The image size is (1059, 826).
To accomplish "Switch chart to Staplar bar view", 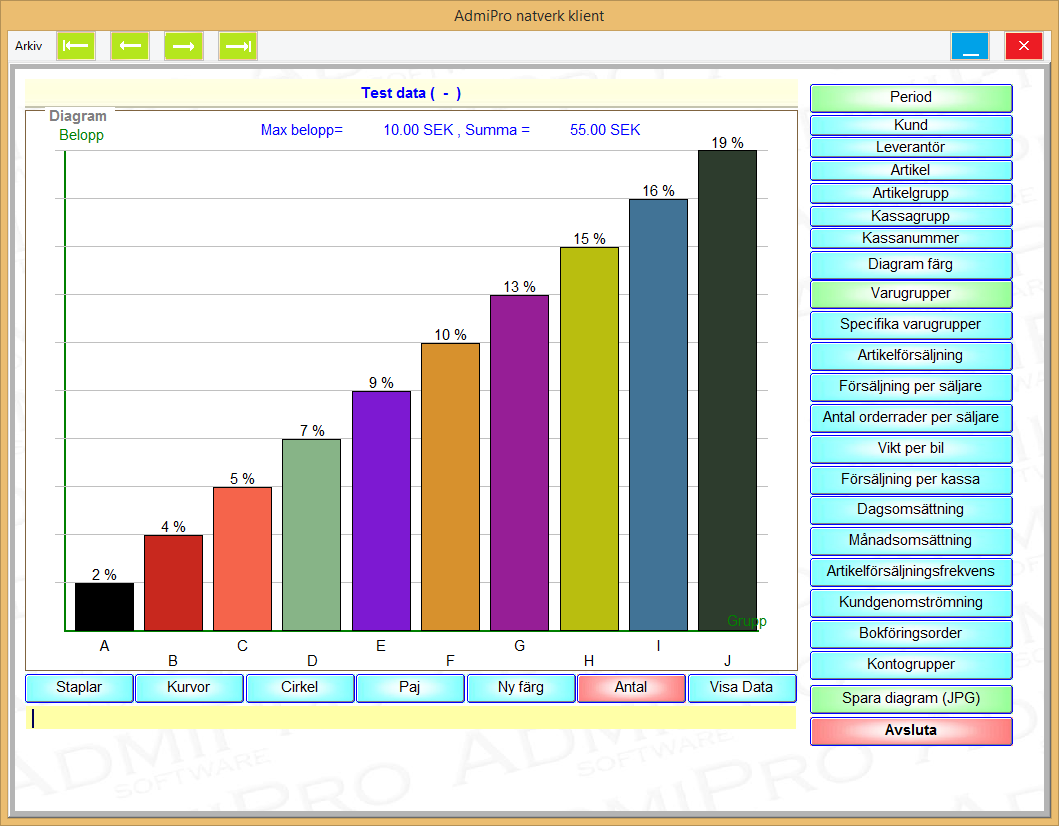I will coord(79,688).
